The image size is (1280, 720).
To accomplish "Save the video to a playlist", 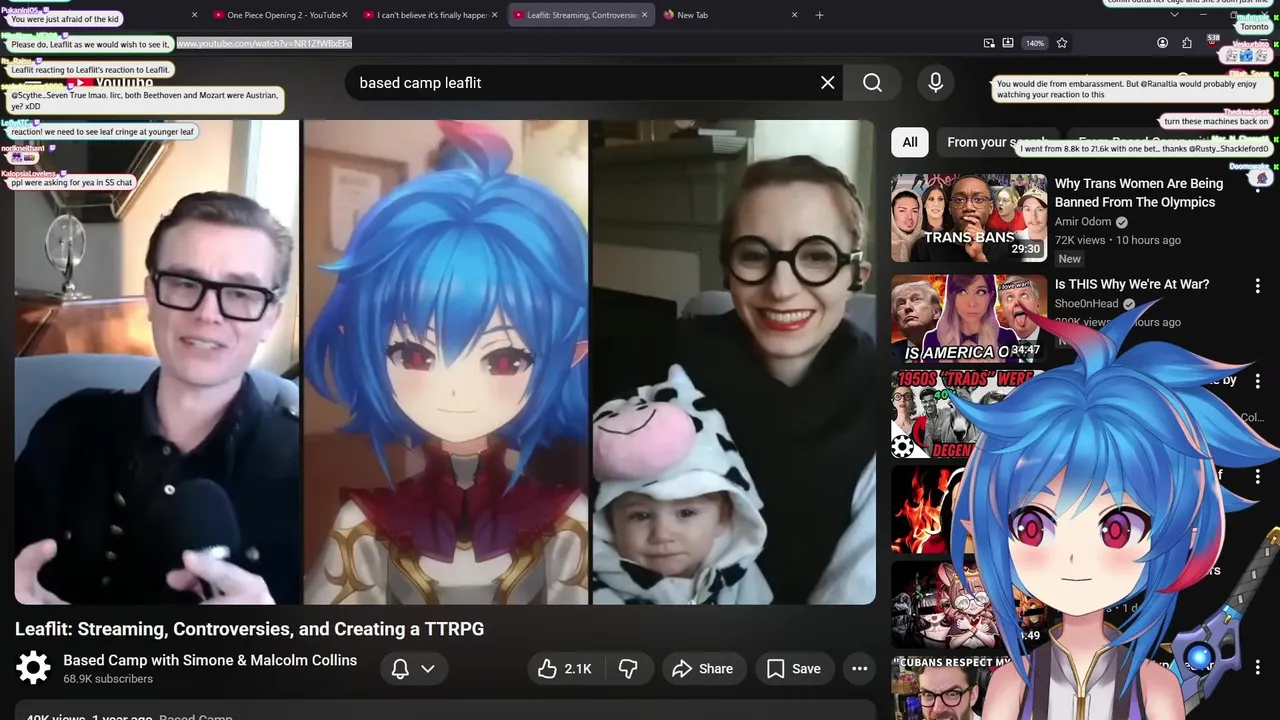I will point(794,669).
